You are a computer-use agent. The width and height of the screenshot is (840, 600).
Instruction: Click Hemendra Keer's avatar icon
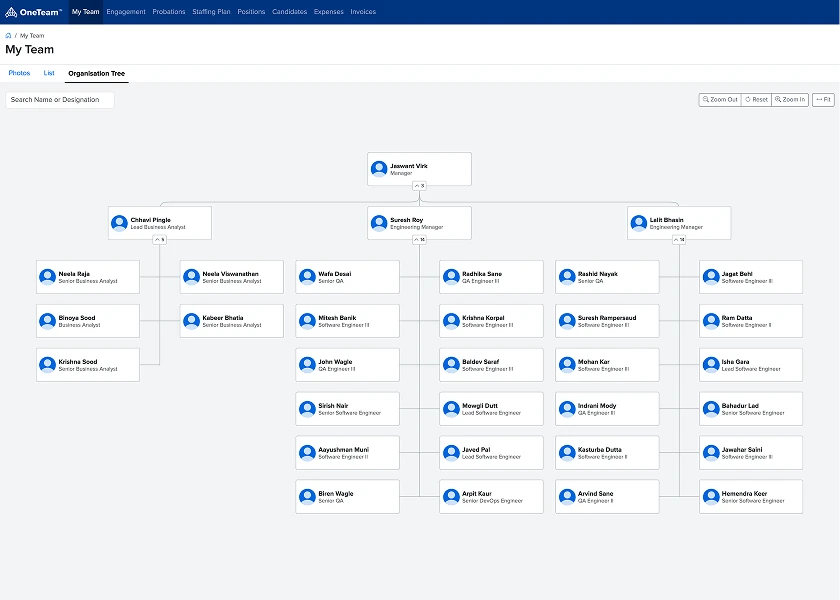pyautogui.click(x=711, y=497)
